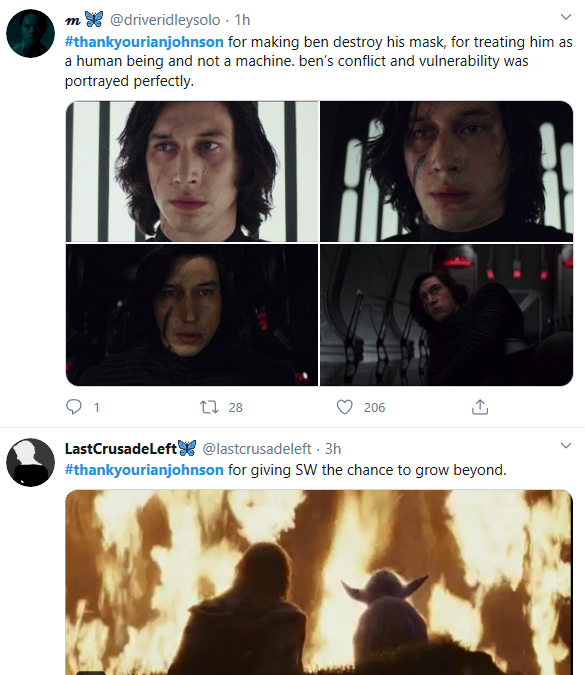
Task: Retweet the driveridleysolo tweet
Action: tap(209, 407)
